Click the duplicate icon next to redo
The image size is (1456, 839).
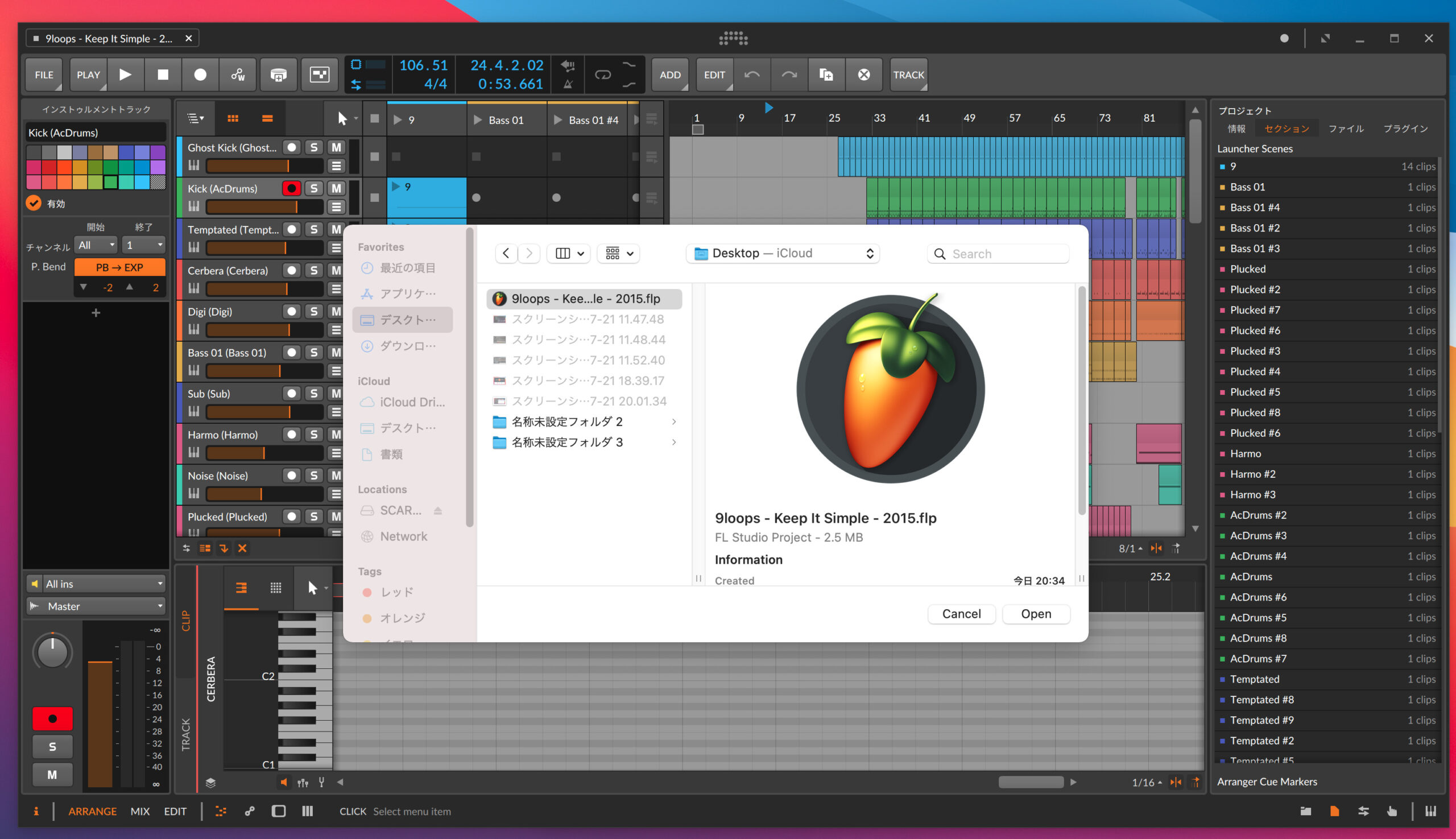[x=826, y=75]
